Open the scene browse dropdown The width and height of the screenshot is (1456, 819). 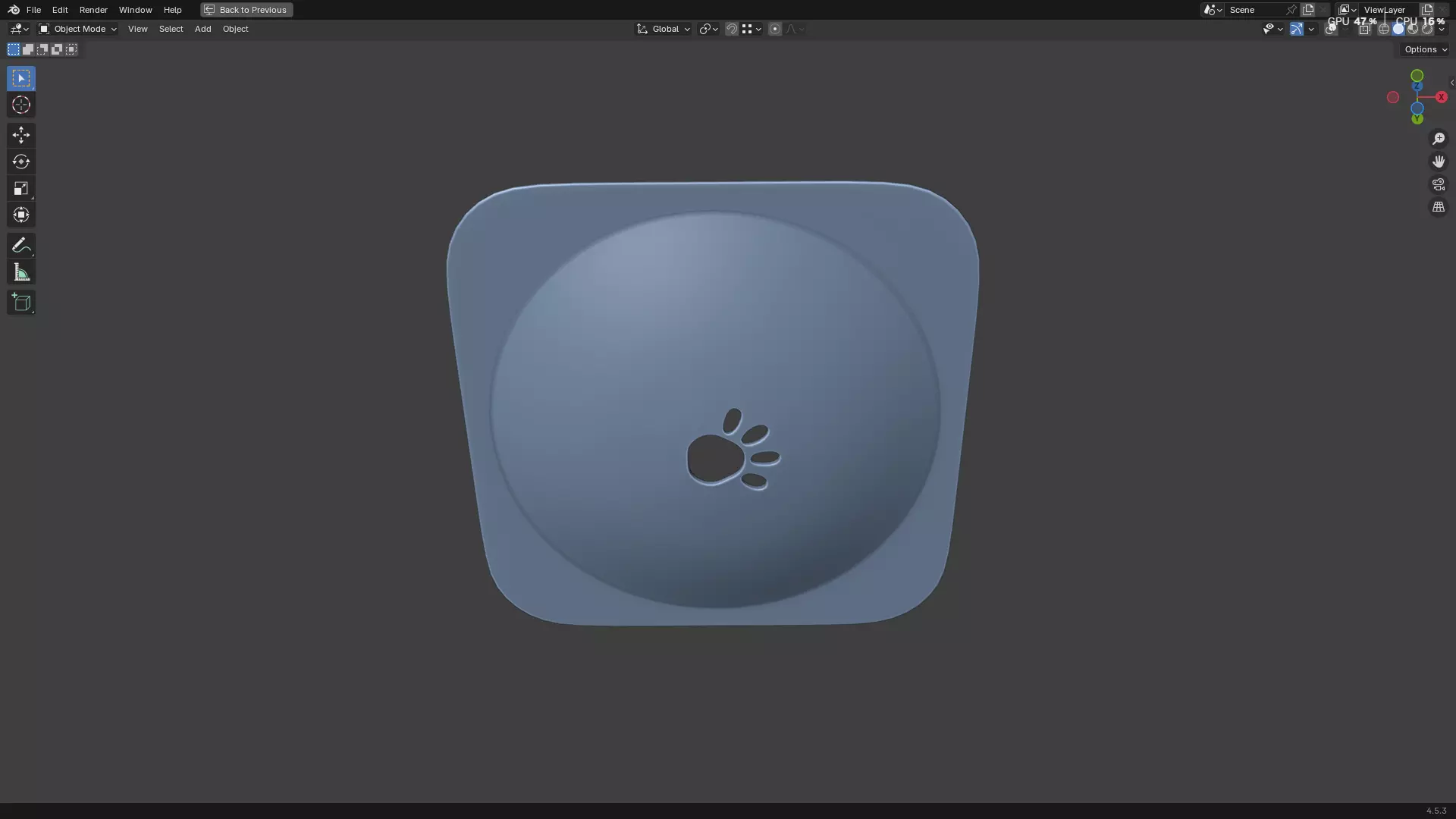[1213, 10]
